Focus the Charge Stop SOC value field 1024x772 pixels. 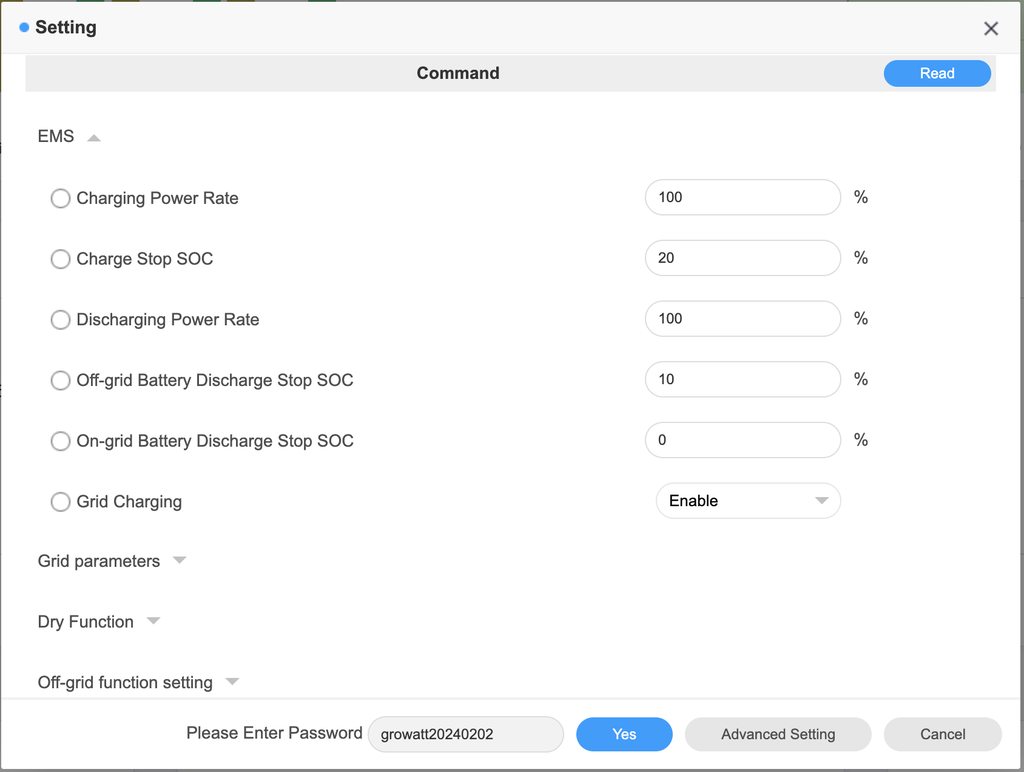(742, 258)
